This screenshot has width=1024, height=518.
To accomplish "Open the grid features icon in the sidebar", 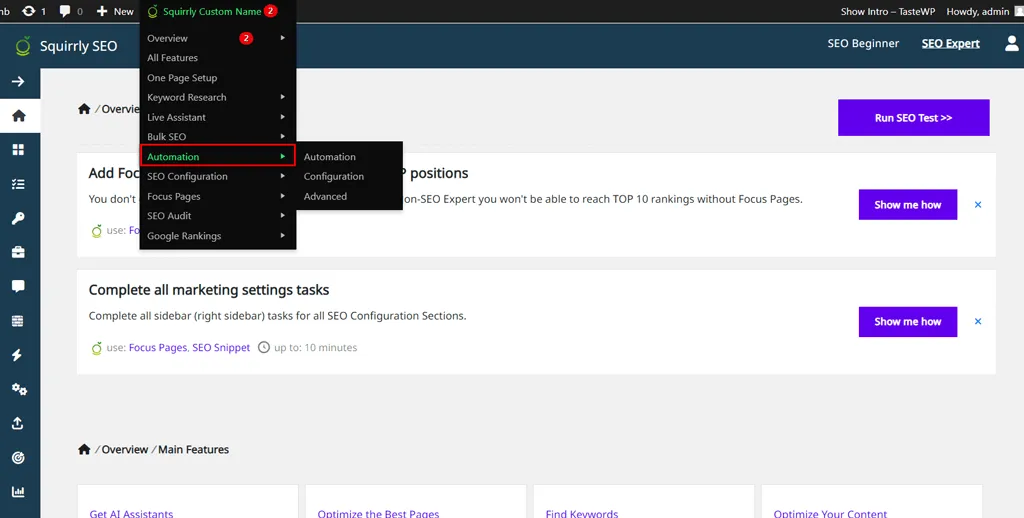I will point(18,150).
